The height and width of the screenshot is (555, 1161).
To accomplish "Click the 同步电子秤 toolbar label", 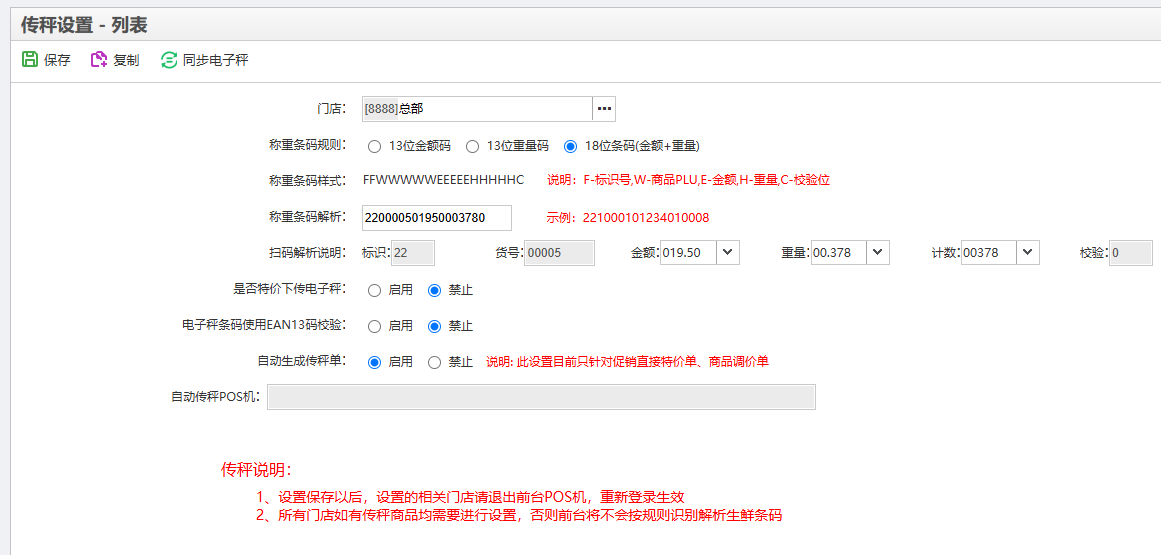I will click(x=215, y=61).
